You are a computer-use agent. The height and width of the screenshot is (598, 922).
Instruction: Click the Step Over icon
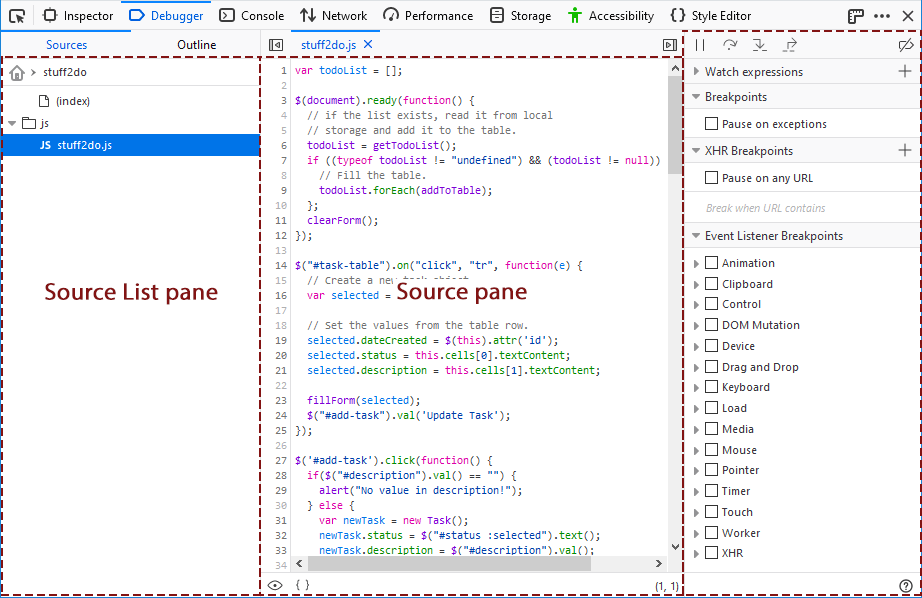click(731, 44)
